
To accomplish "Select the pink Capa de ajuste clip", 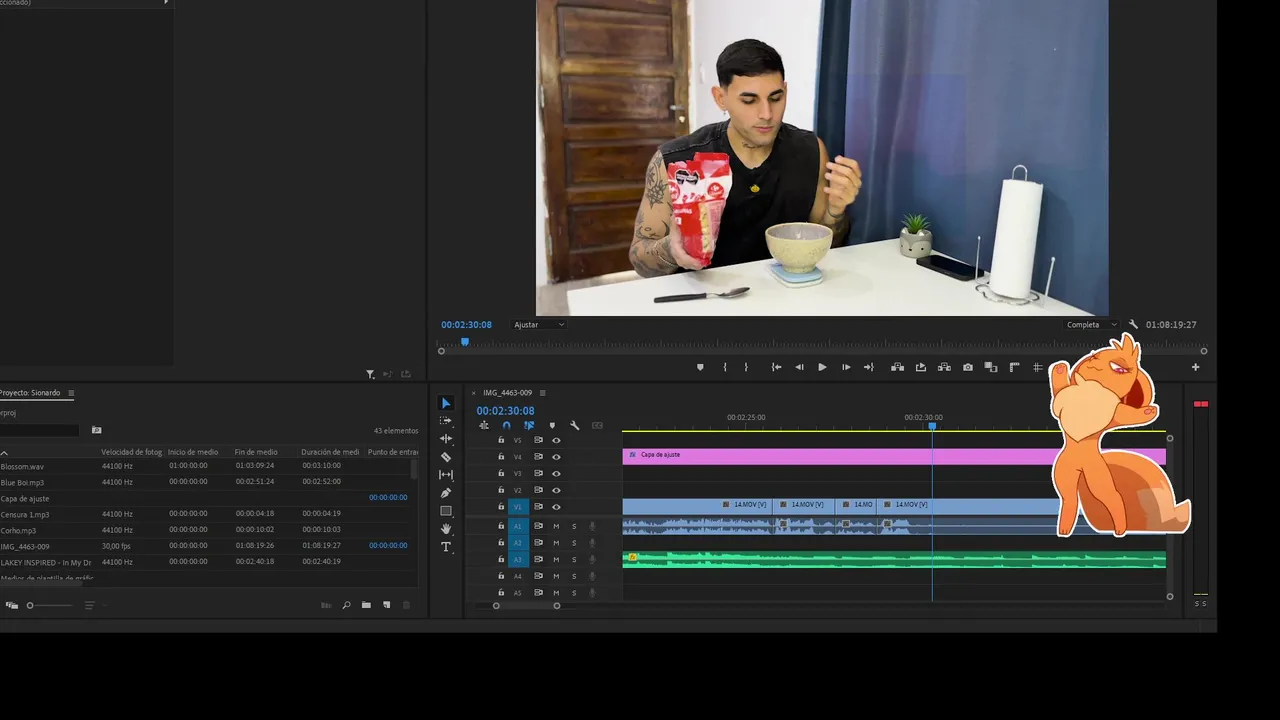I will [x=894, y=456].
